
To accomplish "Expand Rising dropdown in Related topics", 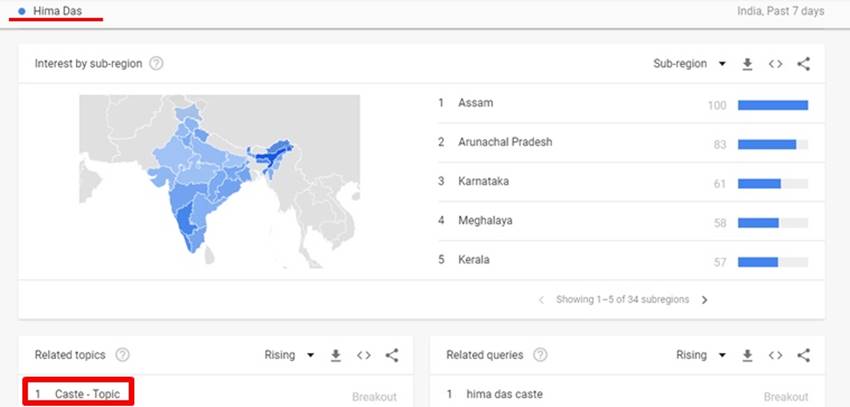I will coord(290,355).
